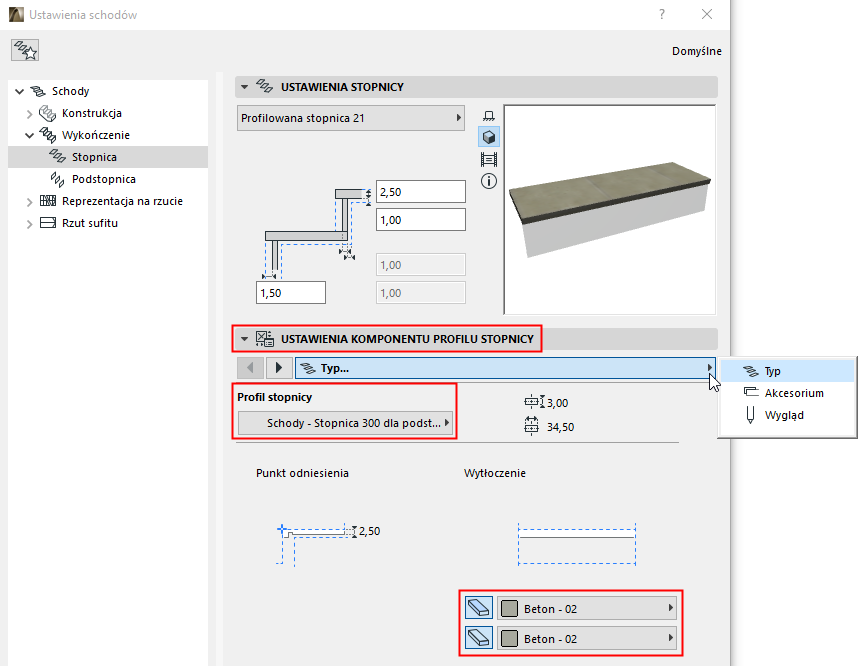Image resolution: width=858 pixels, height=666 pixels.
Task: Close the Ustawienia schodów dialog
Action: pyautogui.click(x=707, y=14)
